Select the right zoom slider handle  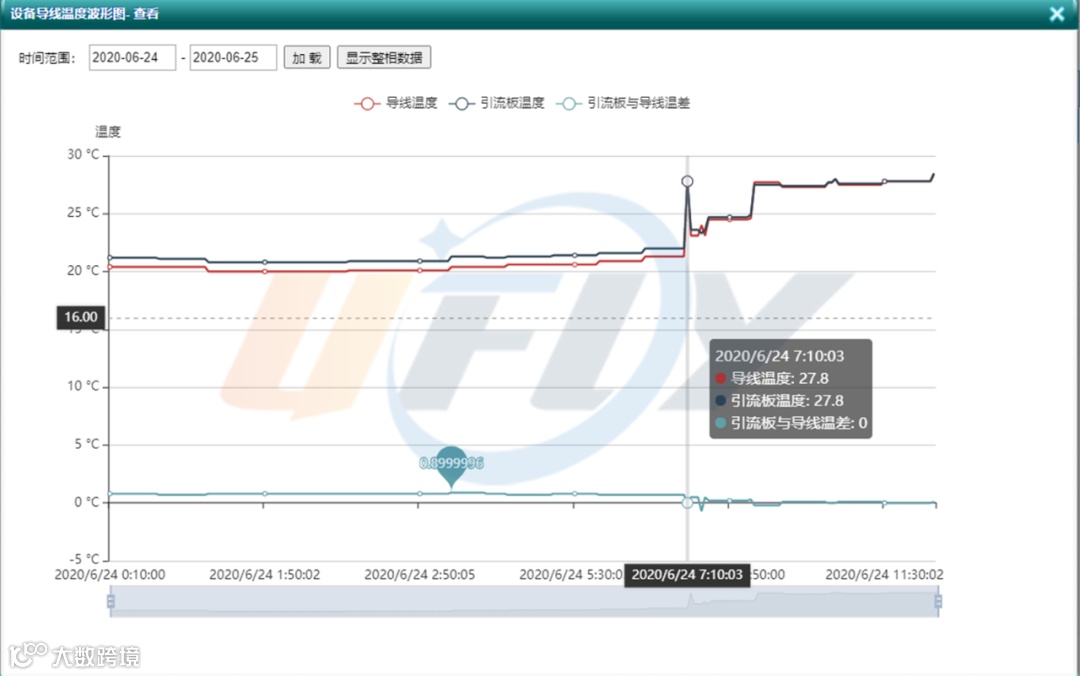[x=938, y=602]
